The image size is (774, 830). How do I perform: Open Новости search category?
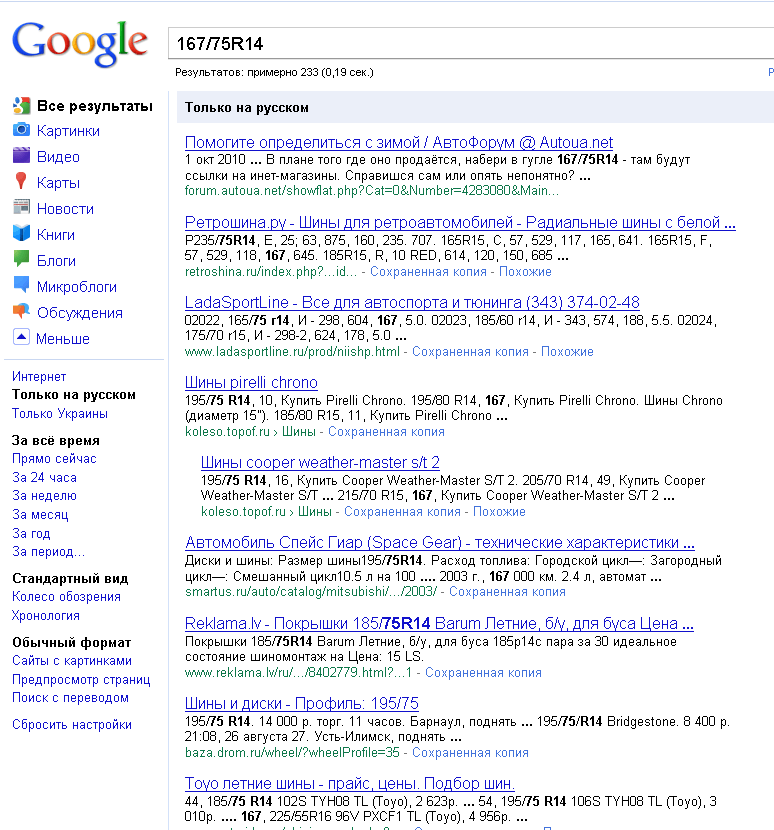tap(65, 209)
